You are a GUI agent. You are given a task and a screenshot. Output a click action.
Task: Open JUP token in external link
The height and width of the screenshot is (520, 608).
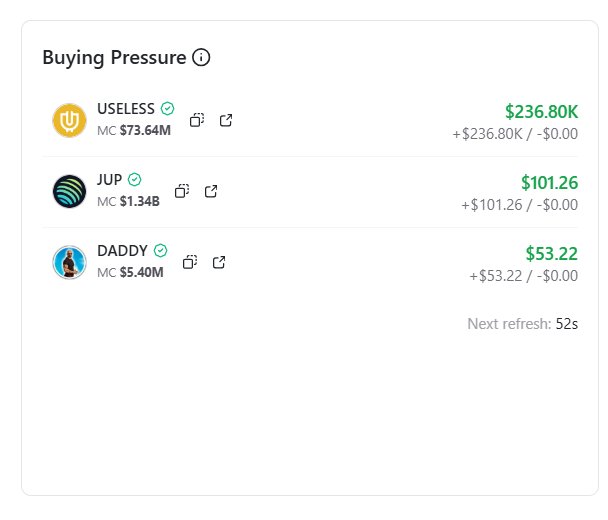(211, 190)
